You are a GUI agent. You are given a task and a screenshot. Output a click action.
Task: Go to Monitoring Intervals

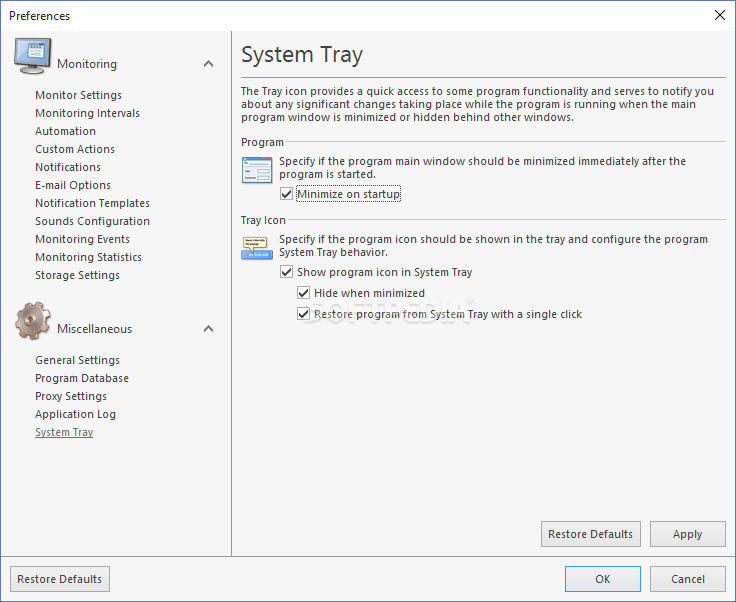pyautogui.click(x=87, y=113)
